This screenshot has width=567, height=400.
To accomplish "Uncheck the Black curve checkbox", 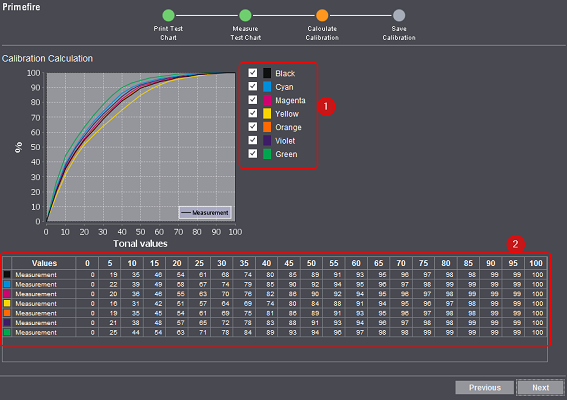I will [x=253, y=73].
